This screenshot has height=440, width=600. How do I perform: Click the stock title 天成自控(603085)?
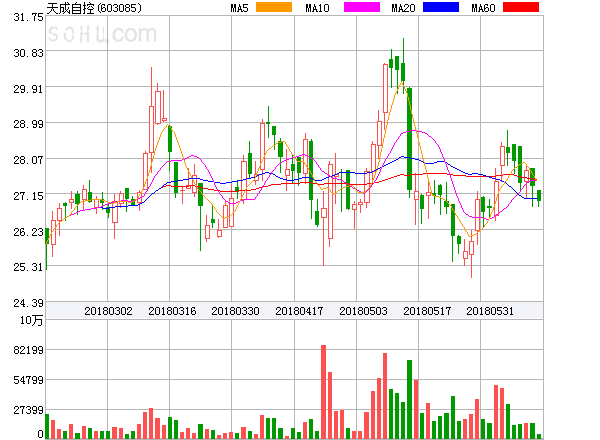[x=94, y=8]
